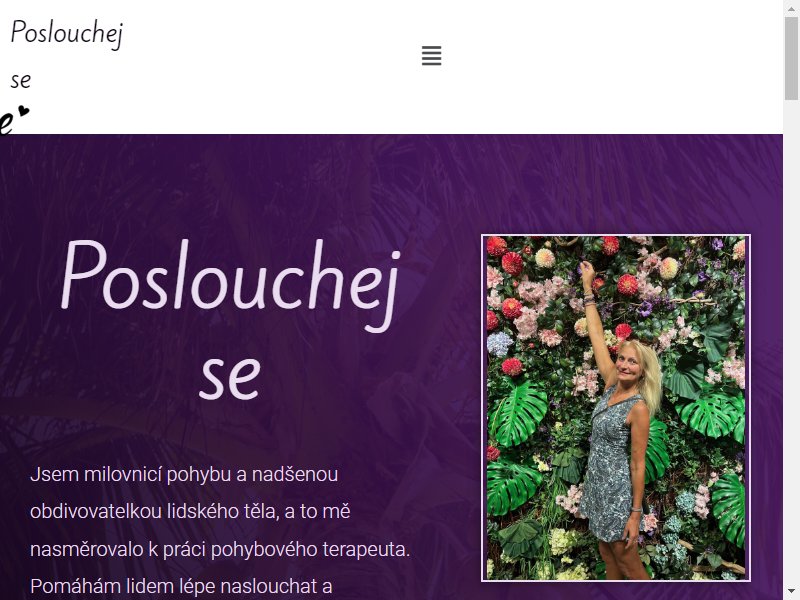Click the paragraph line 'Jsem milovnicí pohybu a nadšenou'
The height and width of the screenshot is (600, 800).
tap(184, 474)
